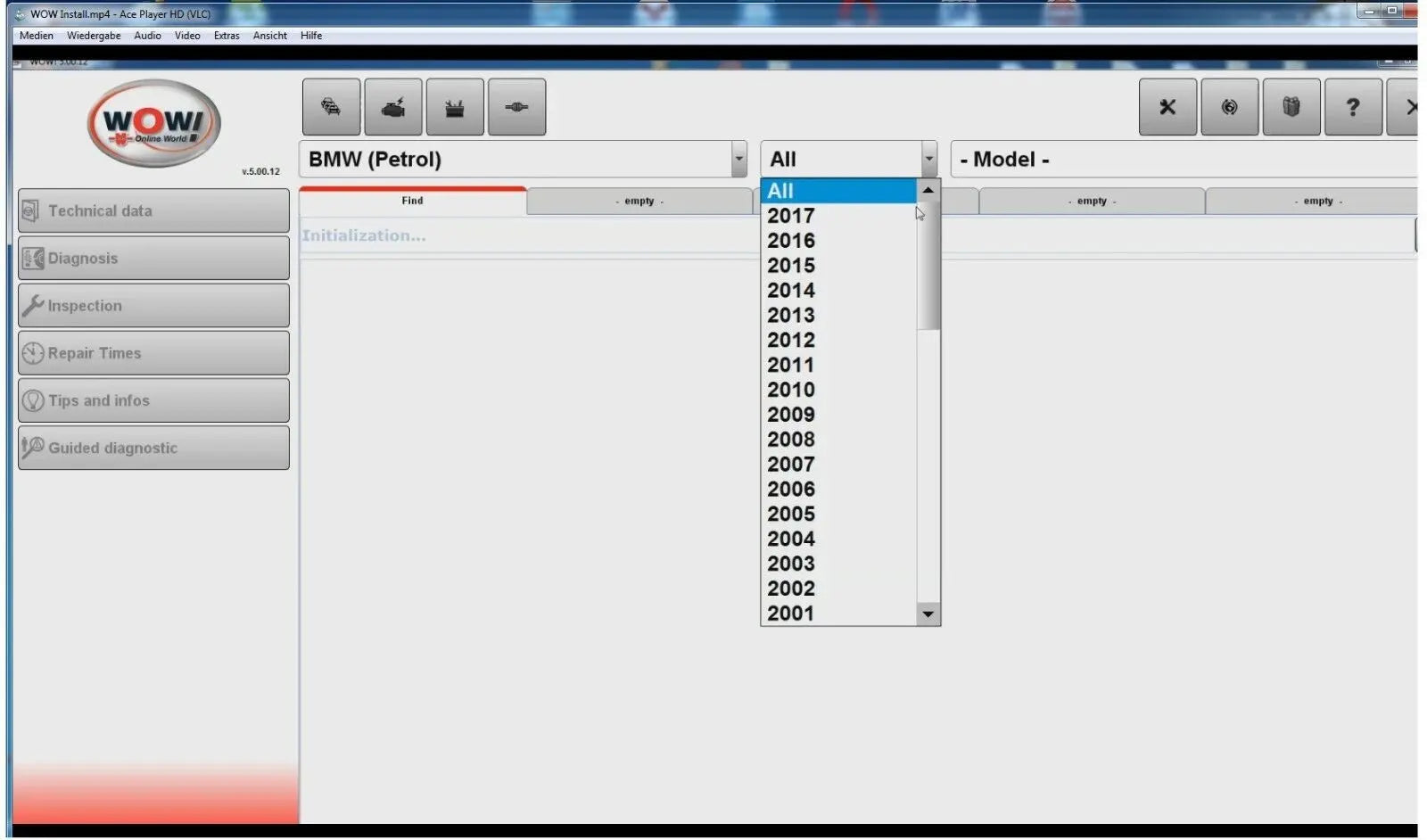Open the Technical data section
This screenshot has height=840, width=1427.
tap(153, 210)
